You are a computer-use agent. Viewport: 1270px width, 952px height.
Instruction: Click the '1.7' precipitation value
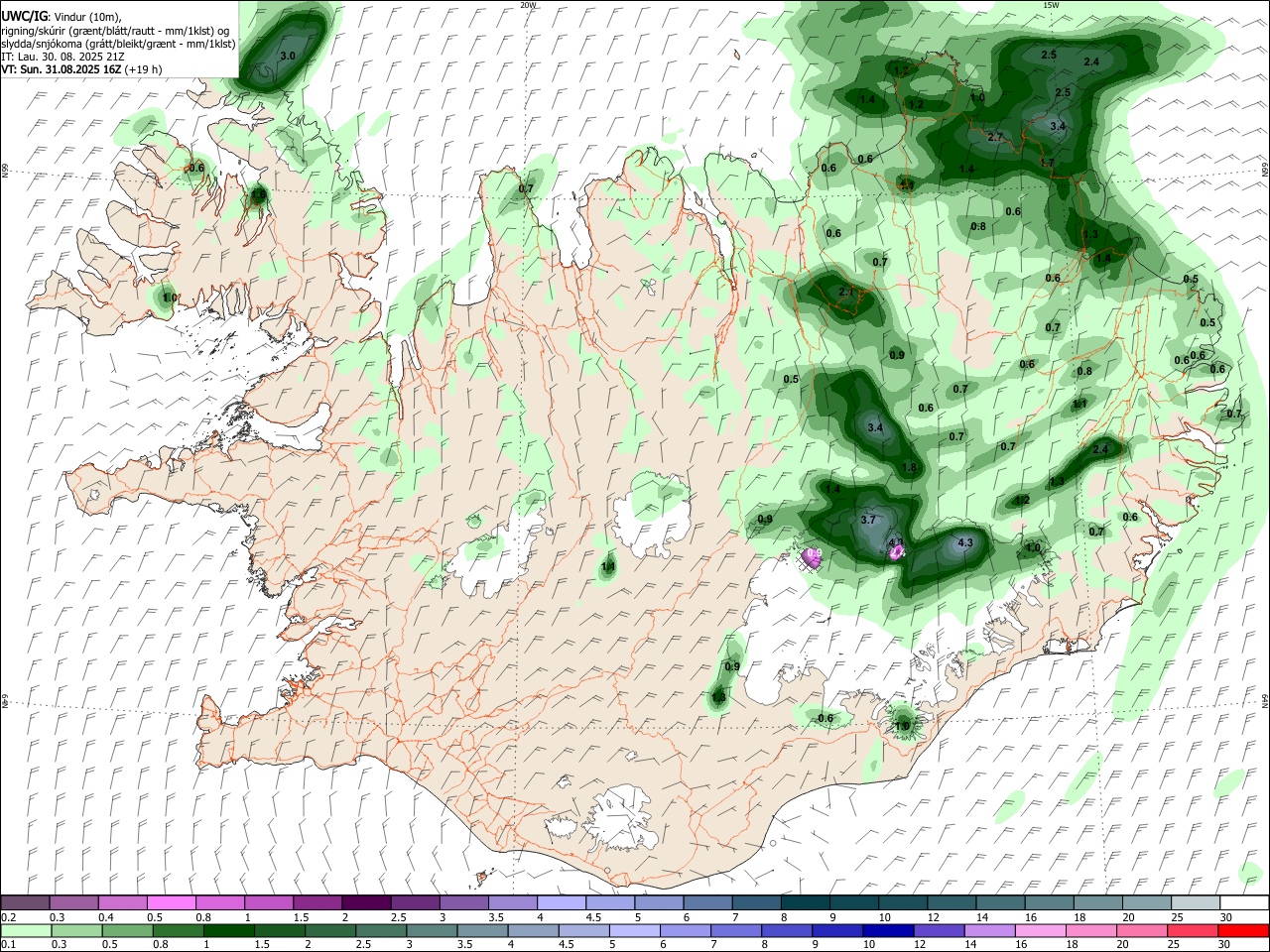1047,163
